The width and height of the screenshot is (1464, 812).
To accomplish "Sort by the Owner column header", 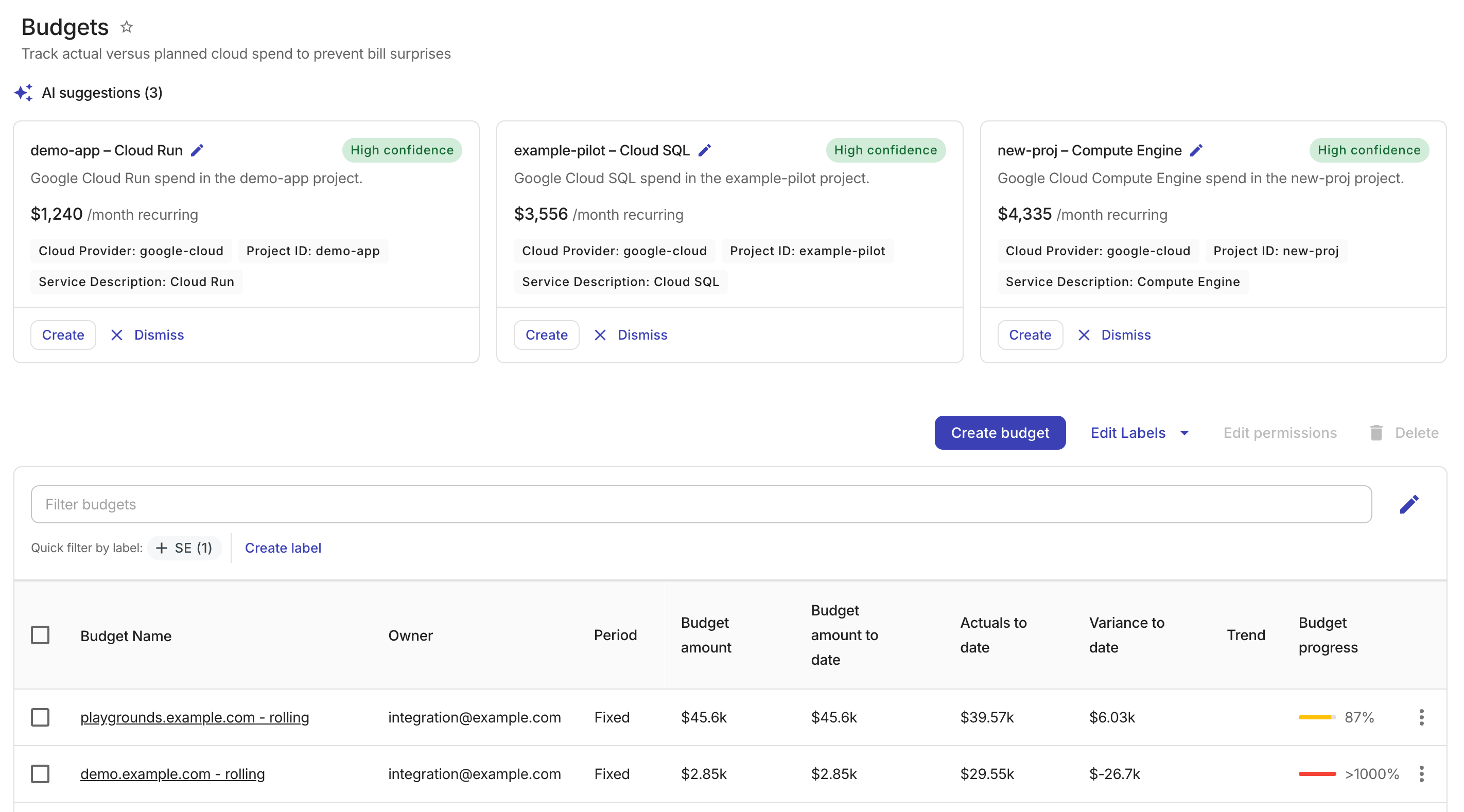I will click(x=410, y=636).
